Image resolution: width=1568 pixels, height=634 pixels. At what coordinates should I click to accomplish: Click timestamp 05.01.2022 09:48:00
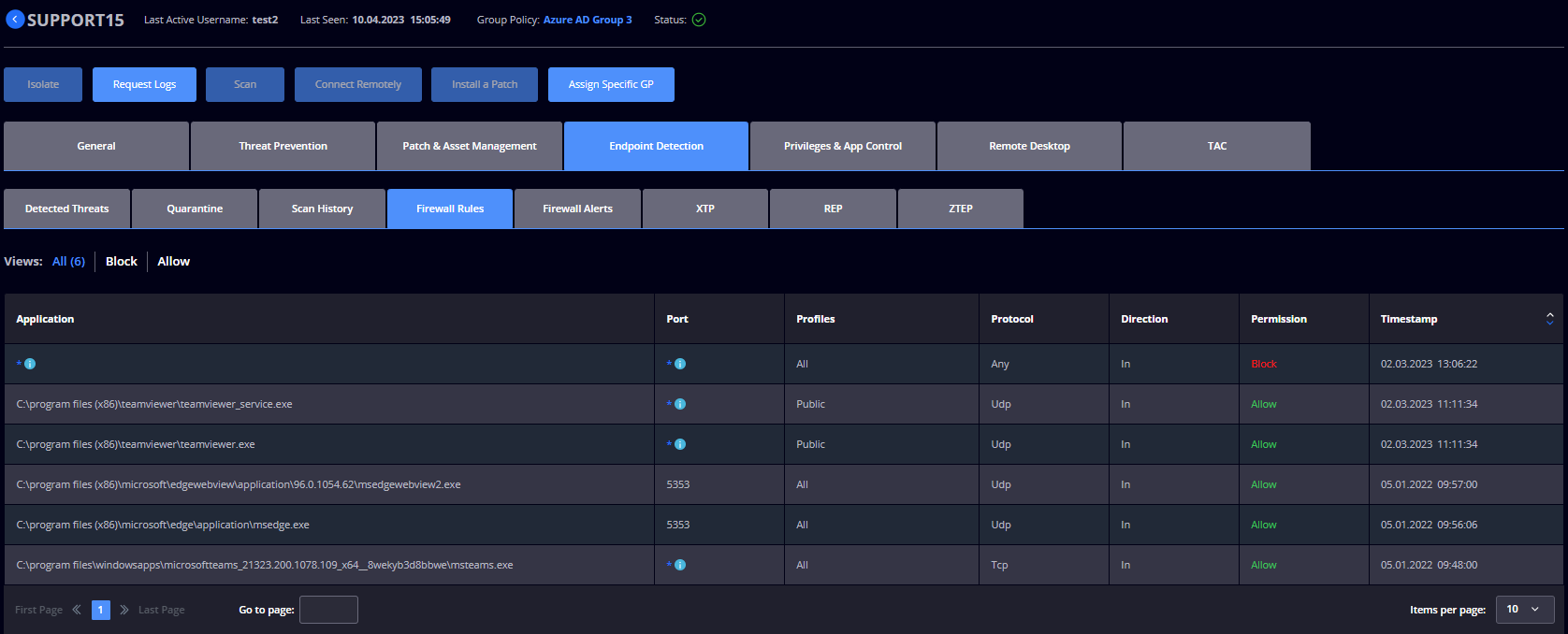pos(1429,565)
